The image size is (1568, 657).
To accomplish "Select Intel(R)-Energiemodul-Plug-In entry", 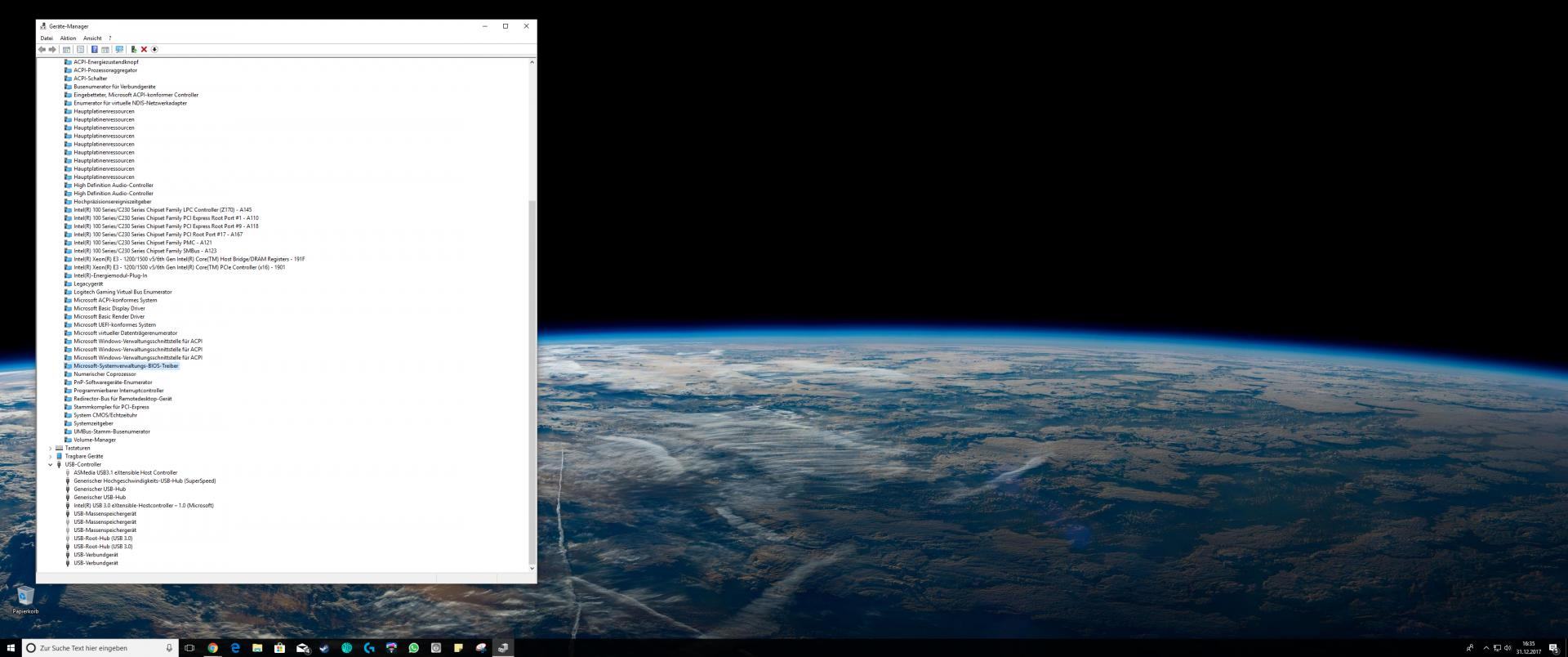I will [x=110, y=275].
